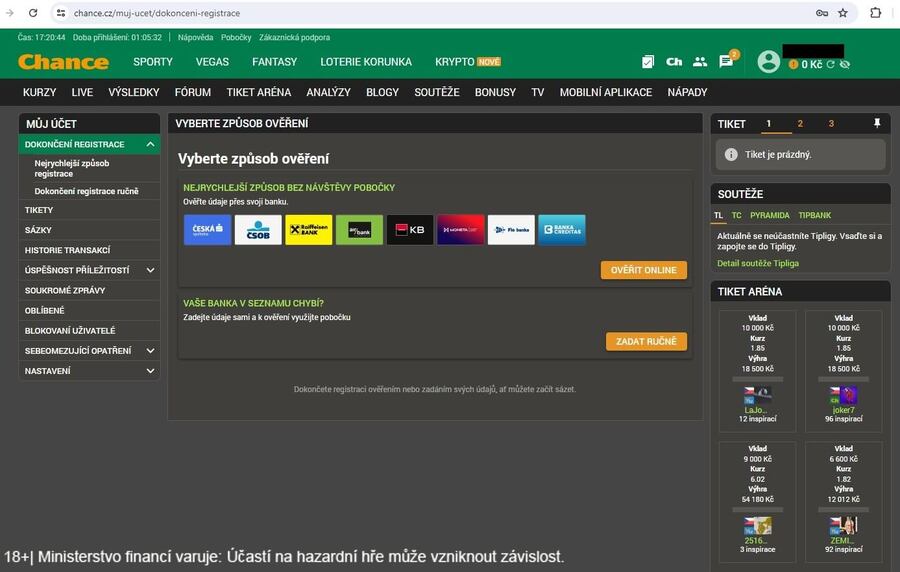Select the Fio banka logo

[511, 229]
